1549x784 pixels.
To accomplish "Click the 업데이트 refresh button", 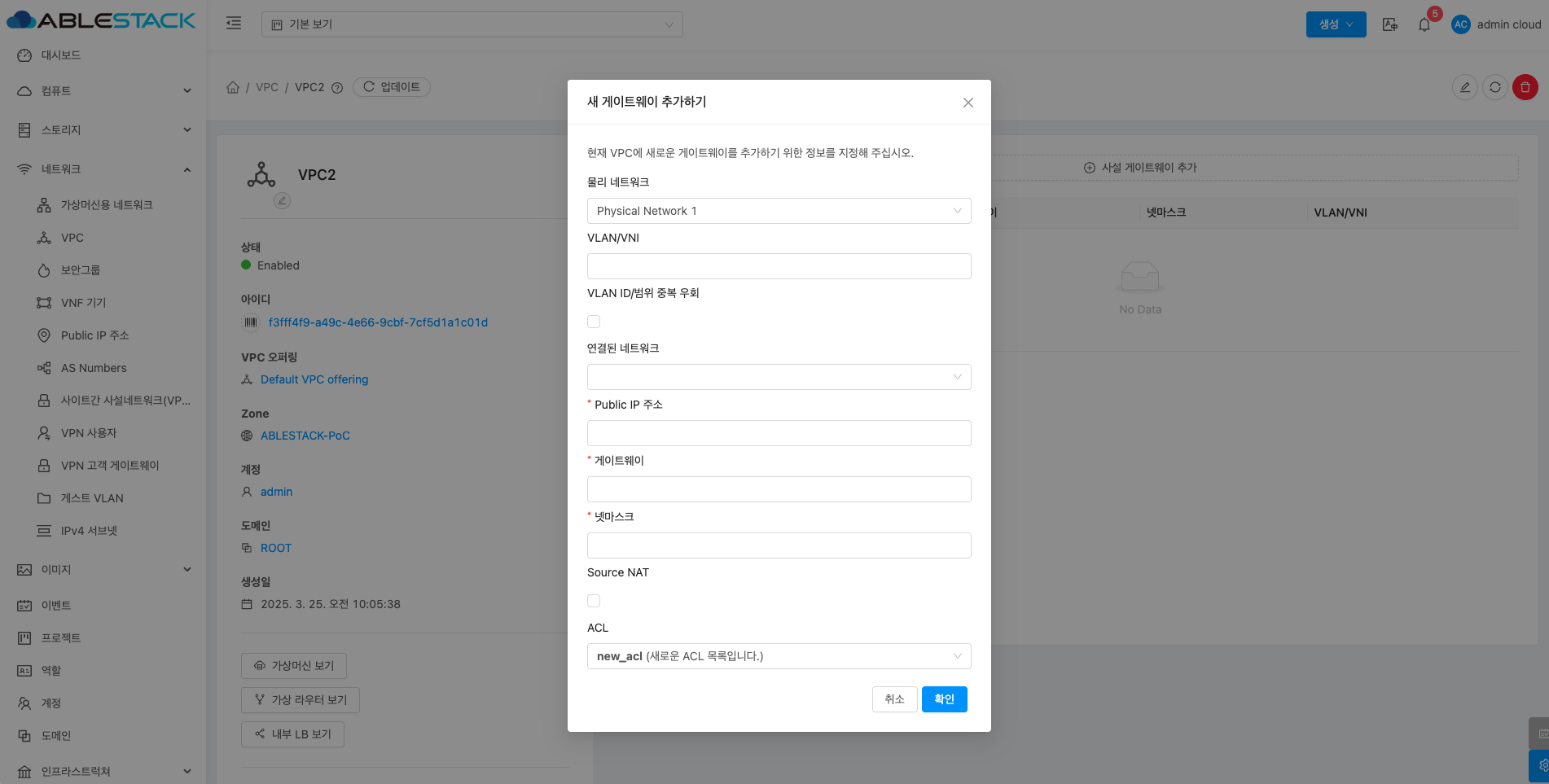I will tap(392, 87).
